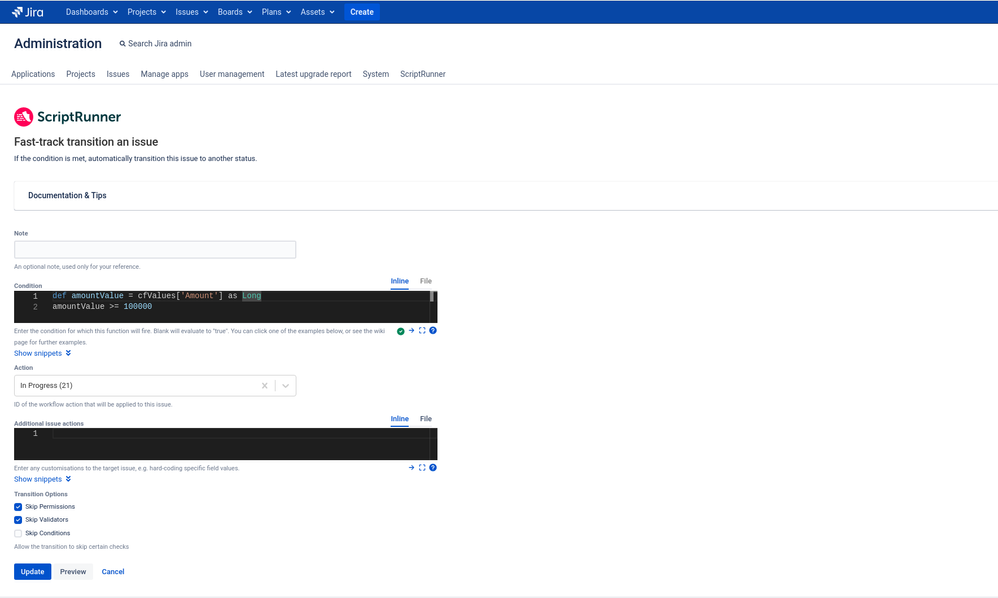Go to Applications admin tab
998x598 pixels.
(x=33, y=74)
